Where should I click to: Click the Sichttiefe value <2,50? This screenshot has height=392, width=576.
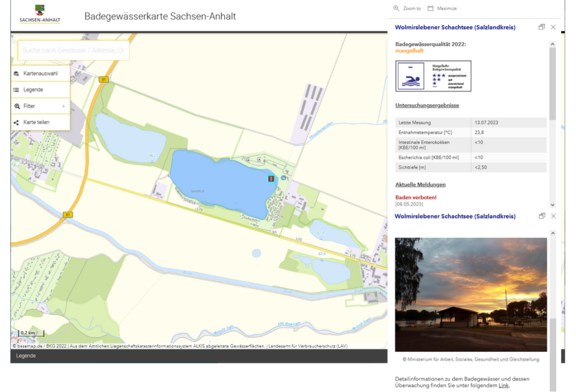481,167
